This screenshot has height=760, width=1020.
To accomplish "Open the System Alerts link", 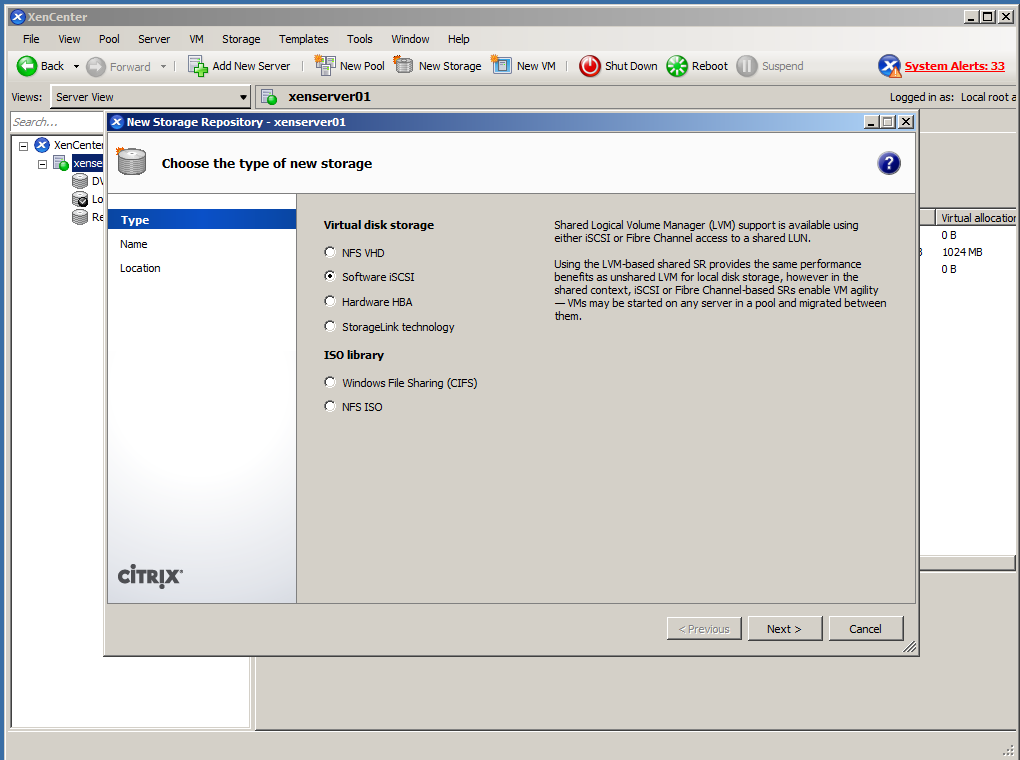I will tap(954, 66).
